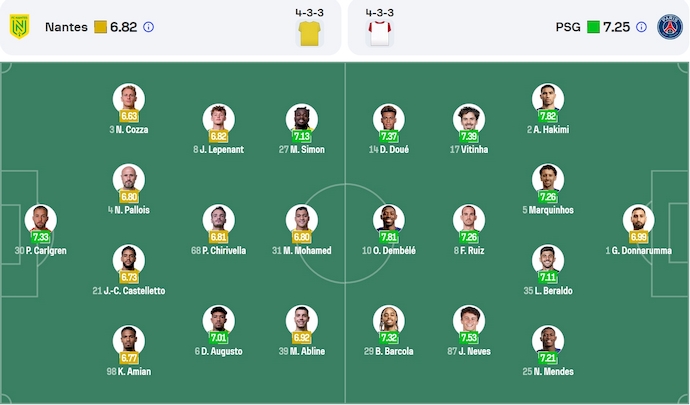Image resolution: width=690 pixels, height=405 pixels.
Task: Click the white PSG jersey icon
Action: click(379, 33)
